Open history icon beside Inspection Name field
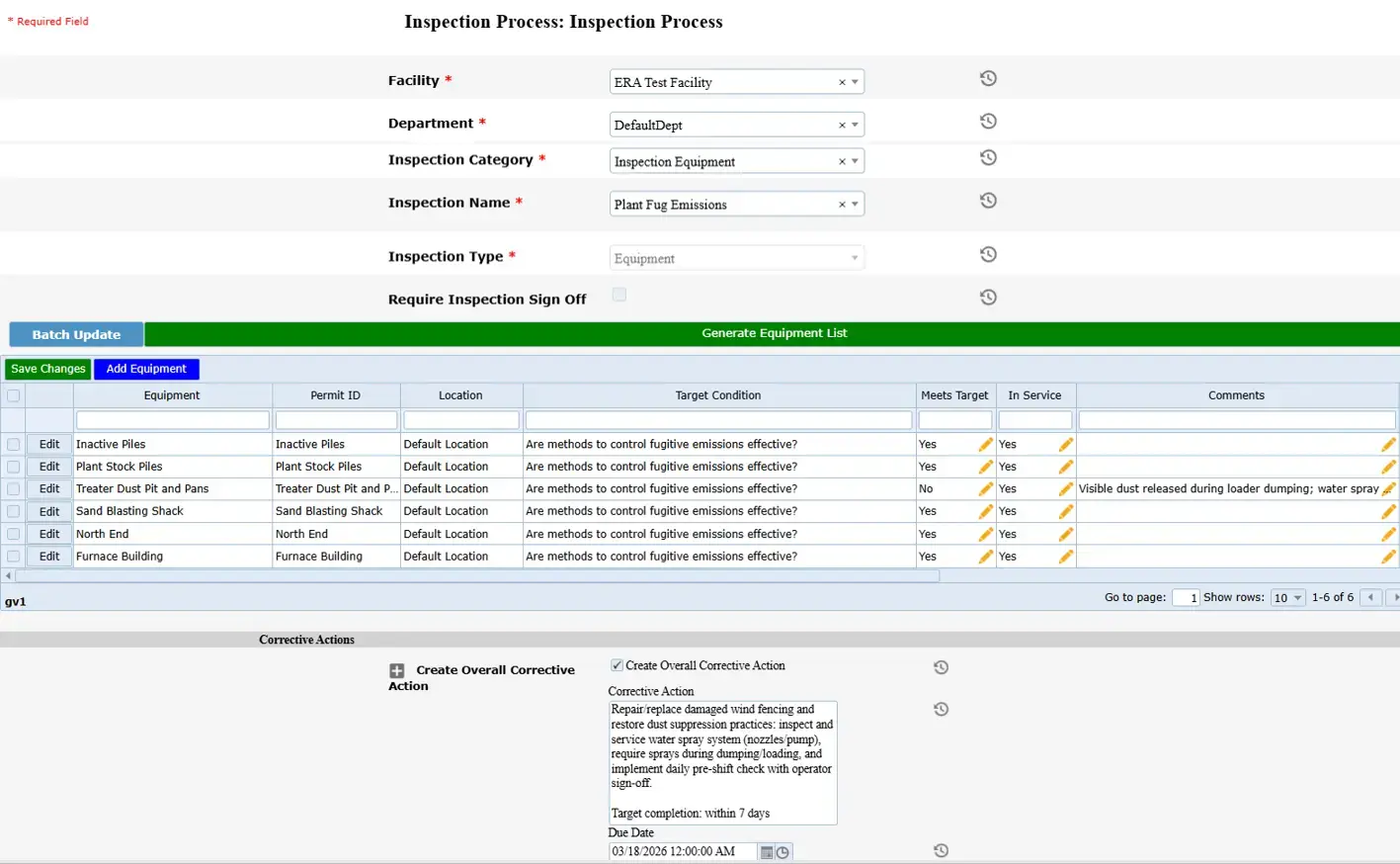 987,201
